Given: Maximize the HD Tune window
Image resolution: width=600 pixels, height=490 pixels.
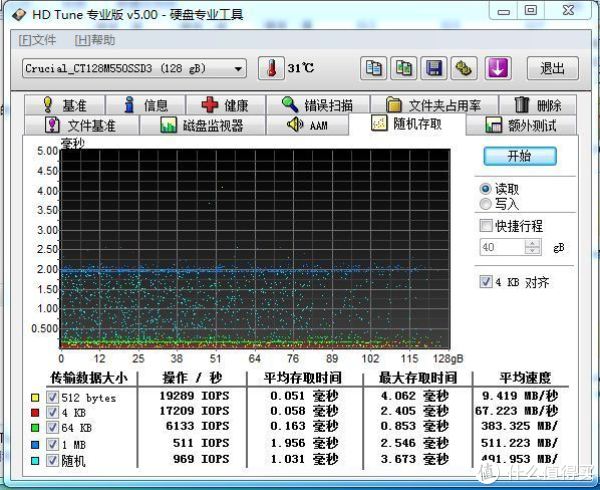Looking at the screenshot, I should tap(531, 10).
